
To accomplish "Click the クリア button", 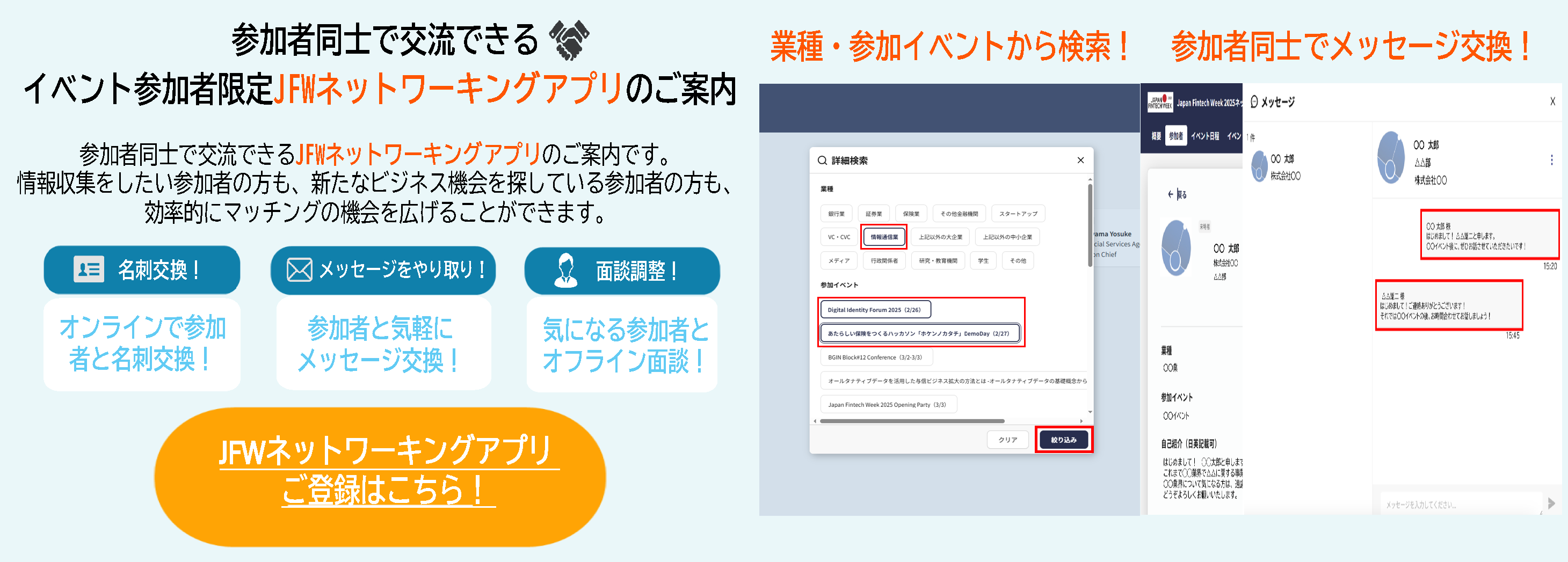I will 1007,440.
